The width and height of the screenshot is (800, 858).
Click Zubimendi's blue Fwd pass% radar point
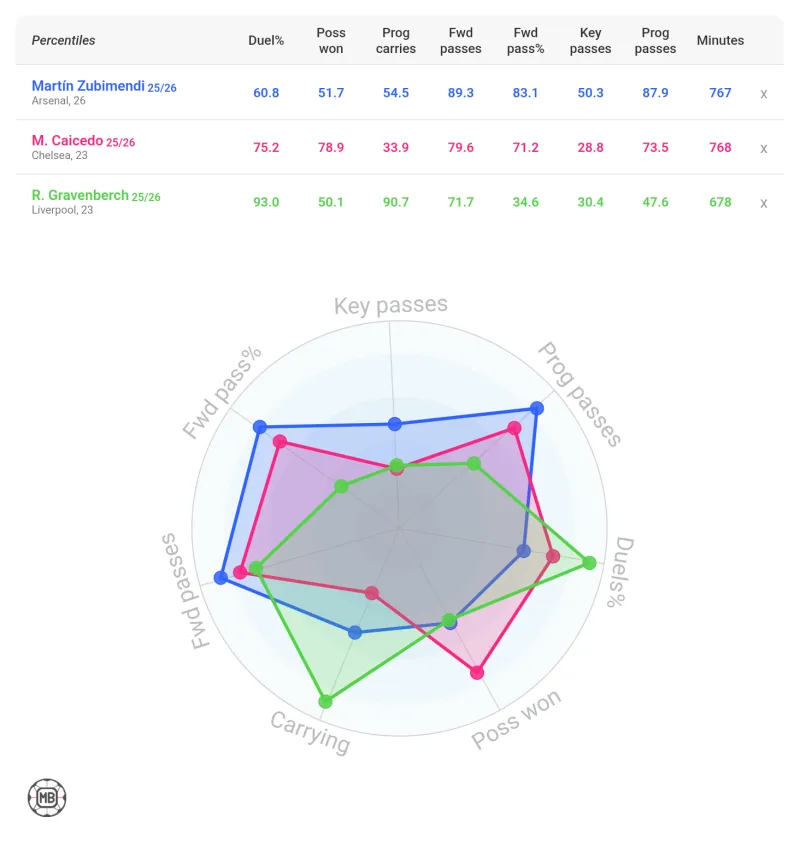261,427
